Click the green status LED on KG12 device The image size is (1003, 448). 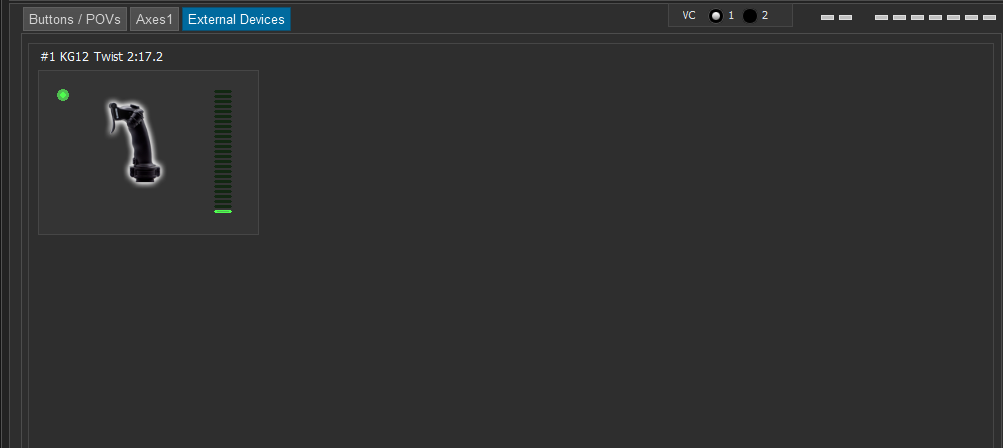click(63, 95)
